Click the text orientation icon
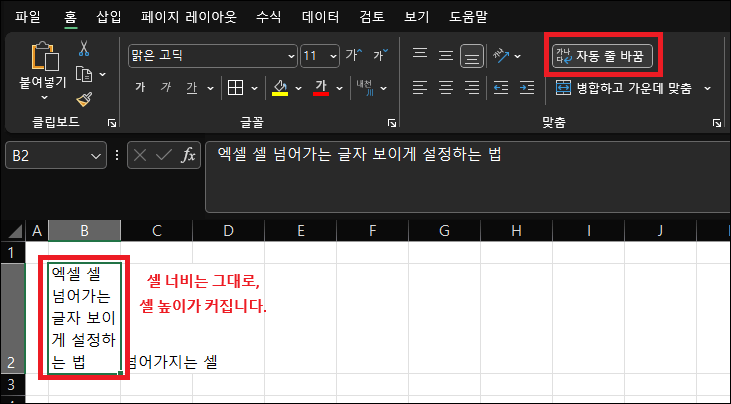Viewport: 731px width, 404px height. (501, 56)
